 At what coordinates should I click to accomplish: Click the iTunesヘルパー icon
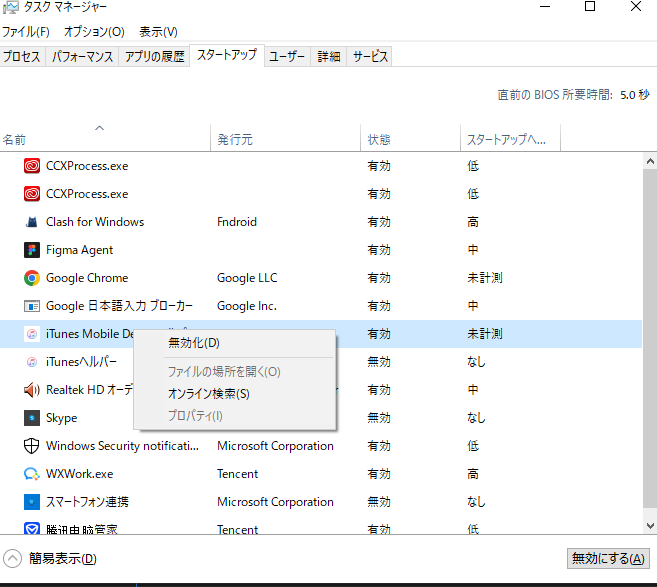click(x=32, y=362)
